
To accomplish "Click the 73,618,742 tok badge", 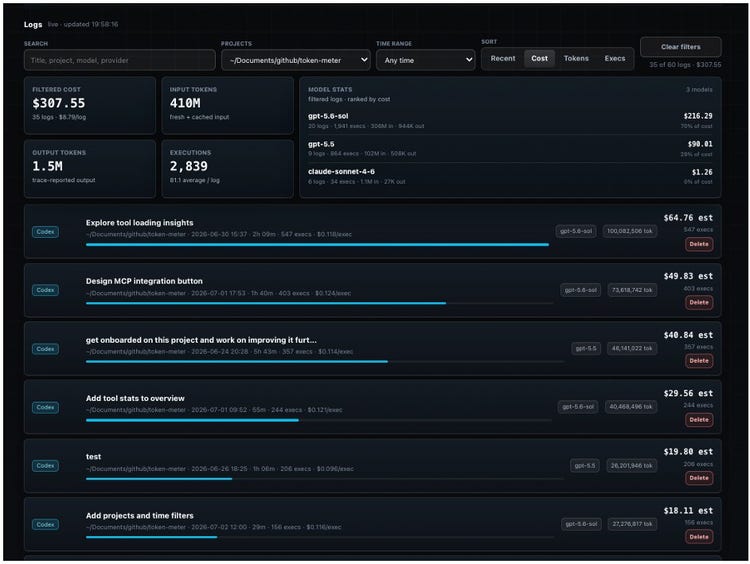I will click(x=632, y=290).
